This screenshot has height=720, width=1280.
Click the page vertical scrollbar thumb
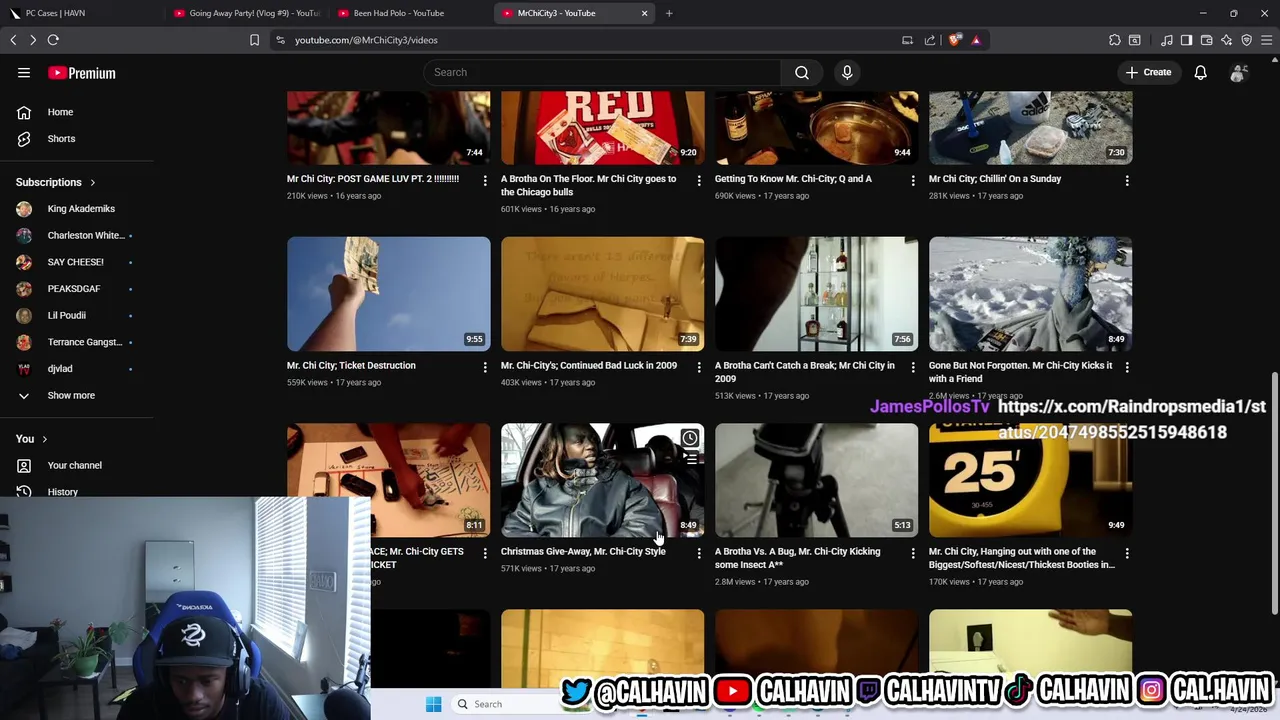(x=1274, y=492)
